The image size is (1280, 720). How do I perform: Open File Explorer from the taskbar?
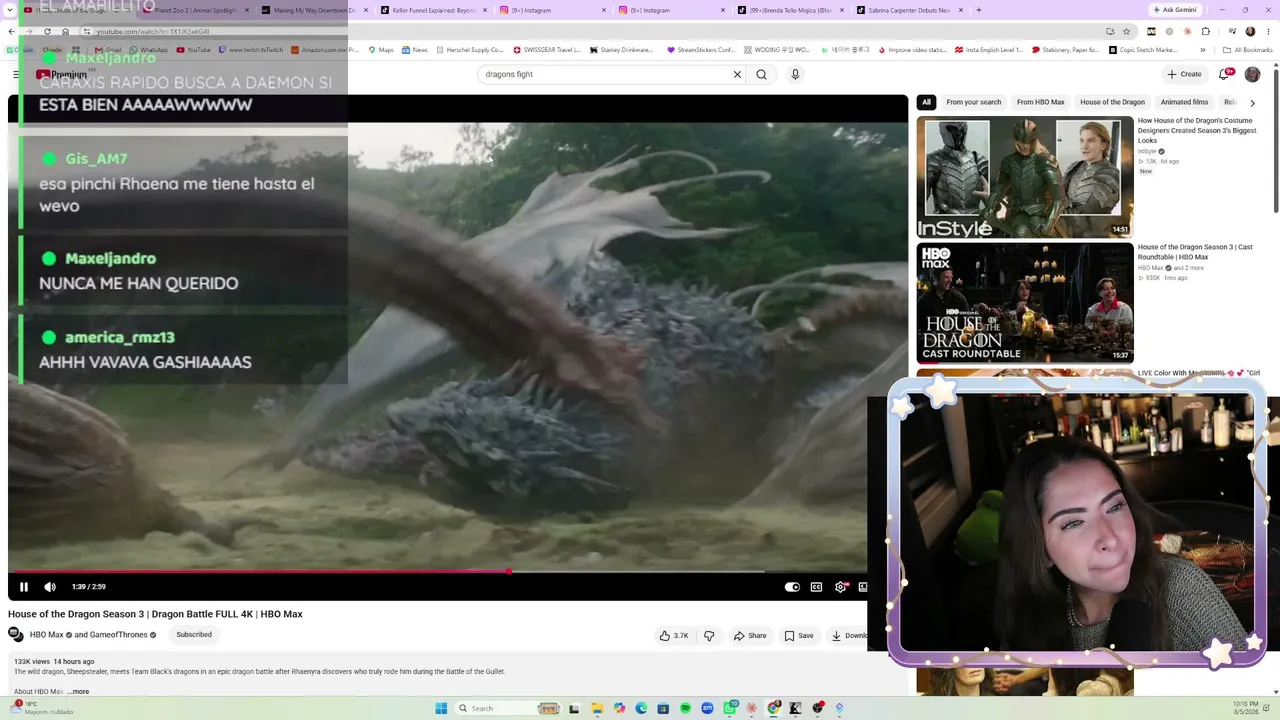coord(597,708)
